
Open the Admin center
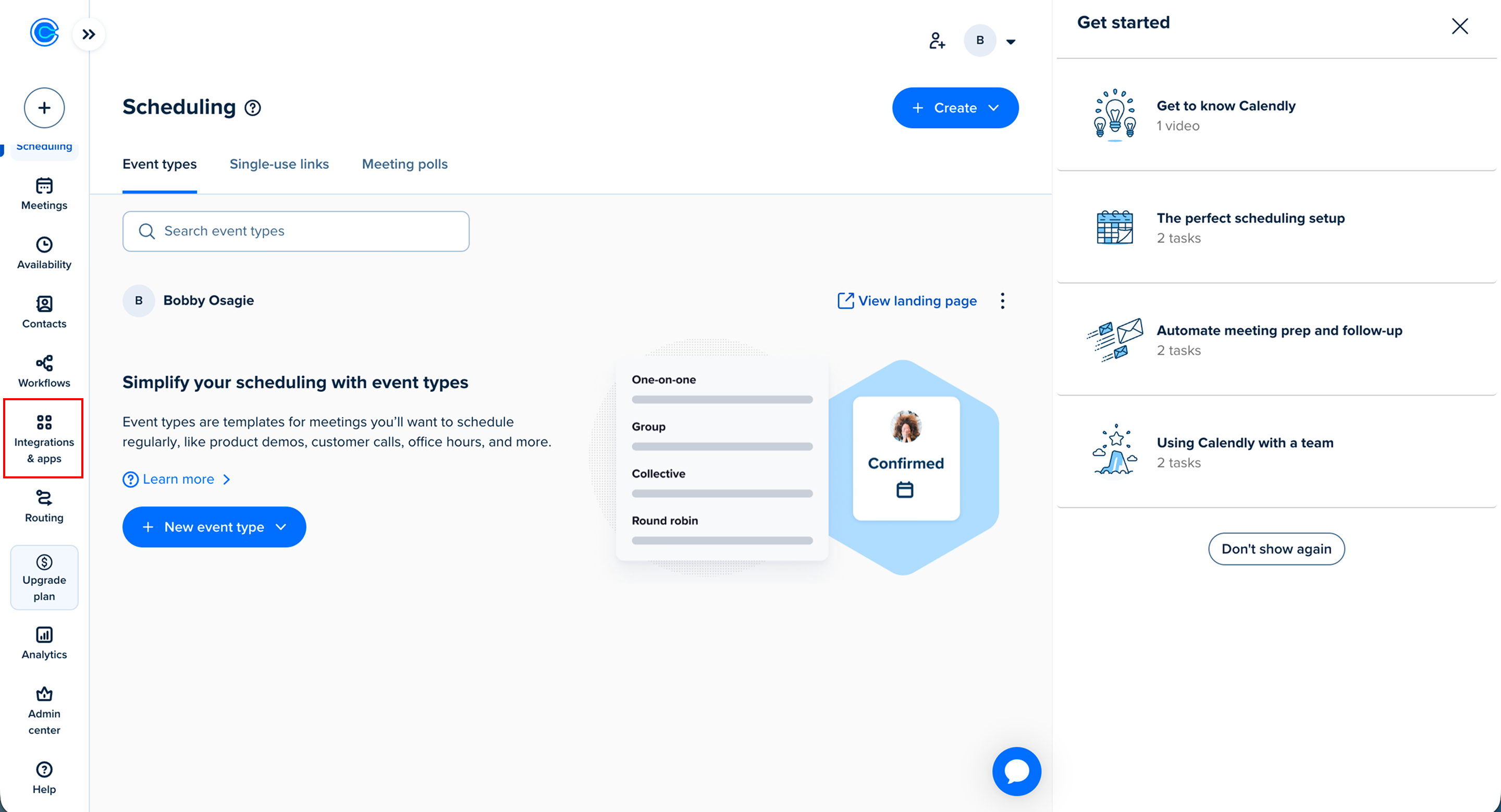point(44,711)
